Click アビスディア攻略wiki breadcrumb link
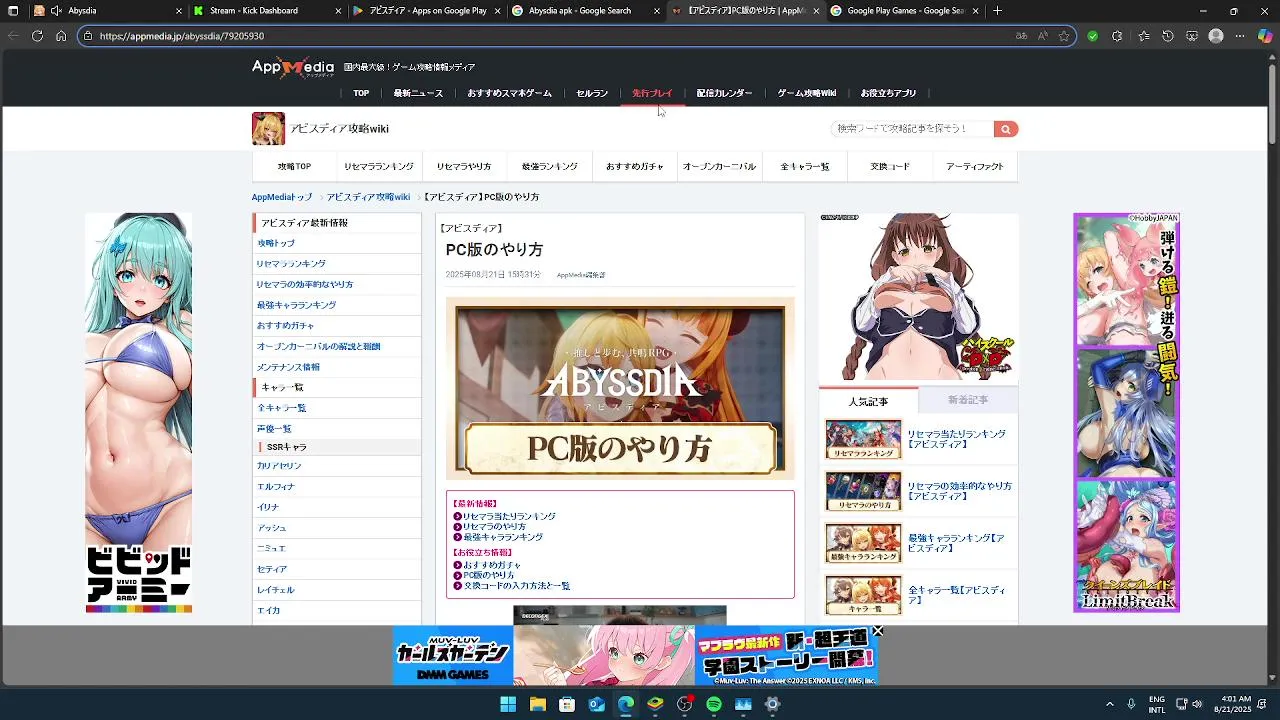The height and width of the screenshot is (720, 1280). coord(368,197)
